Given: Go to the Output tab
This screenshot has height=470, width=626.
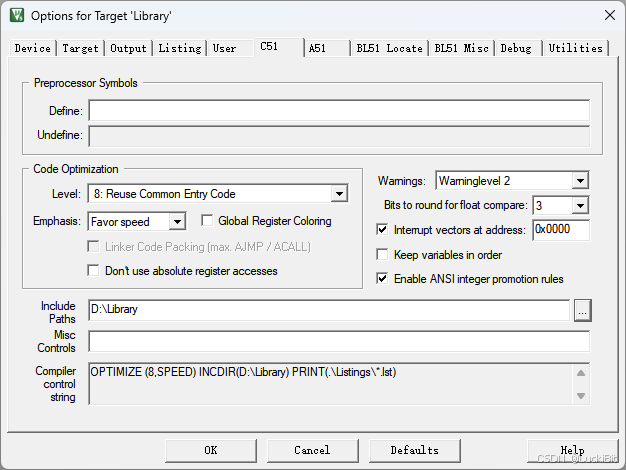Looking at the screenshot, I should [129, 48].
